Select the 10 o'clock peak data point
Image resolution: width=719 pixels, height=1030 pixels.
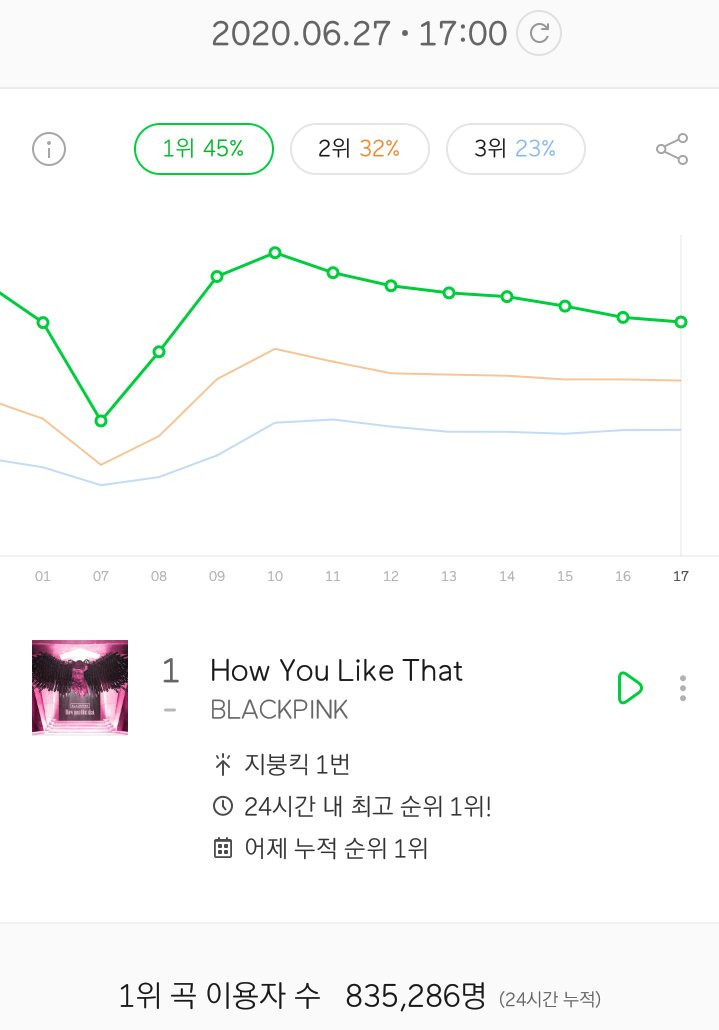[275, 253]
